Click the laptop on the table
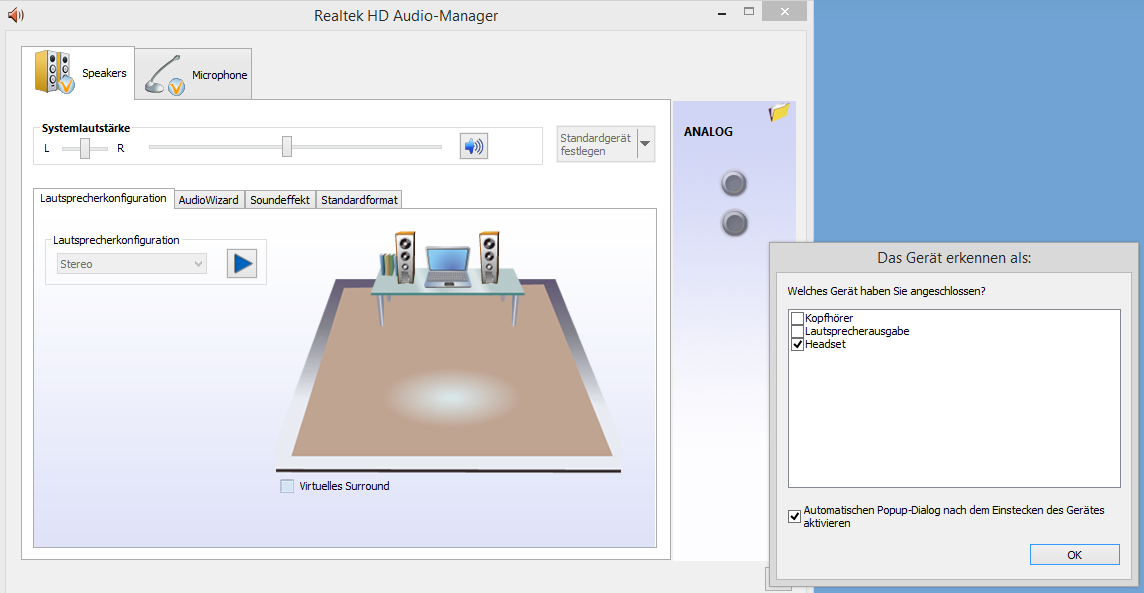 447,267
